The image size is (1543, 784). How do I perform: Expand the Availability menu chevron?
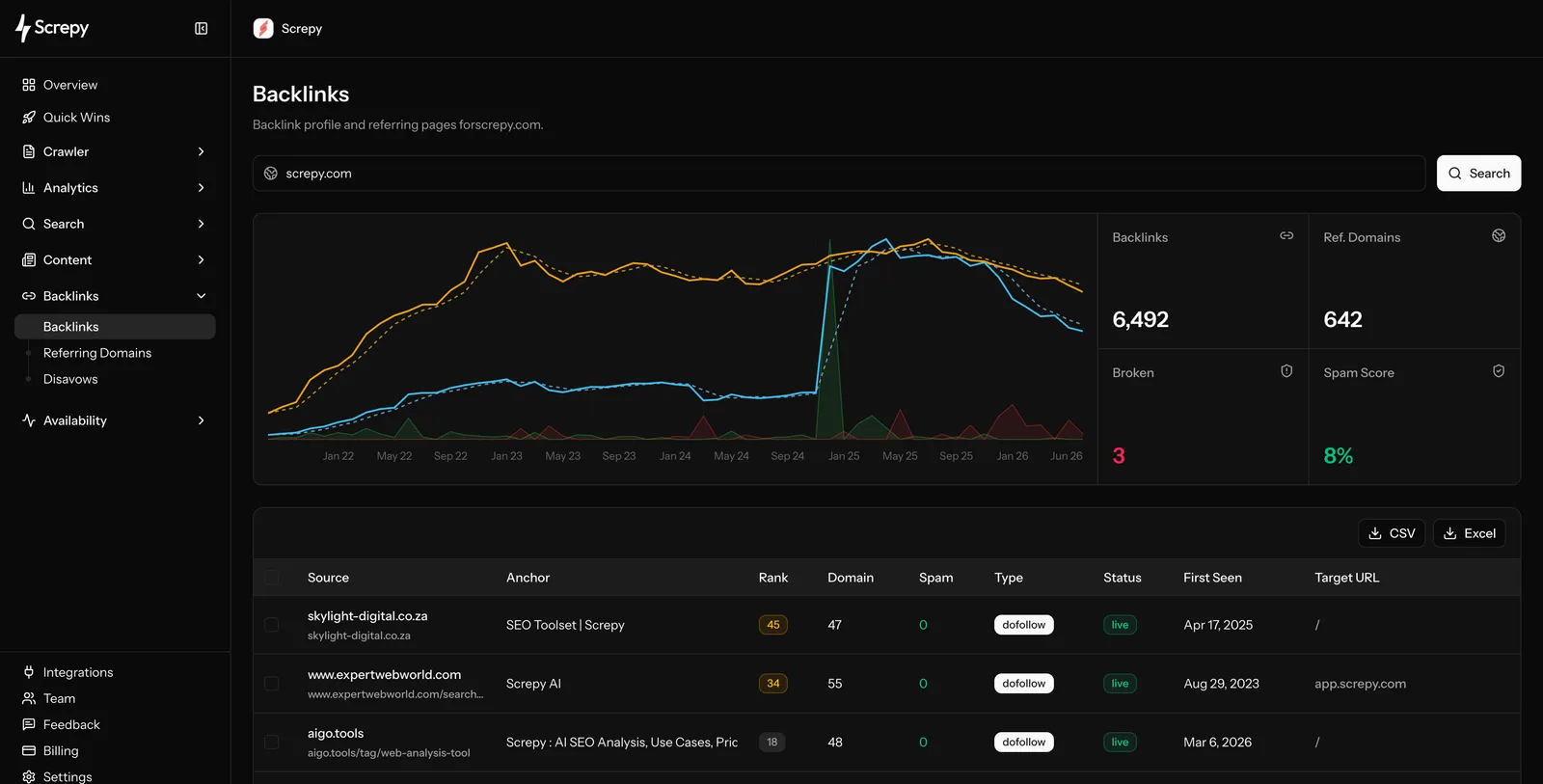point(201,420)
